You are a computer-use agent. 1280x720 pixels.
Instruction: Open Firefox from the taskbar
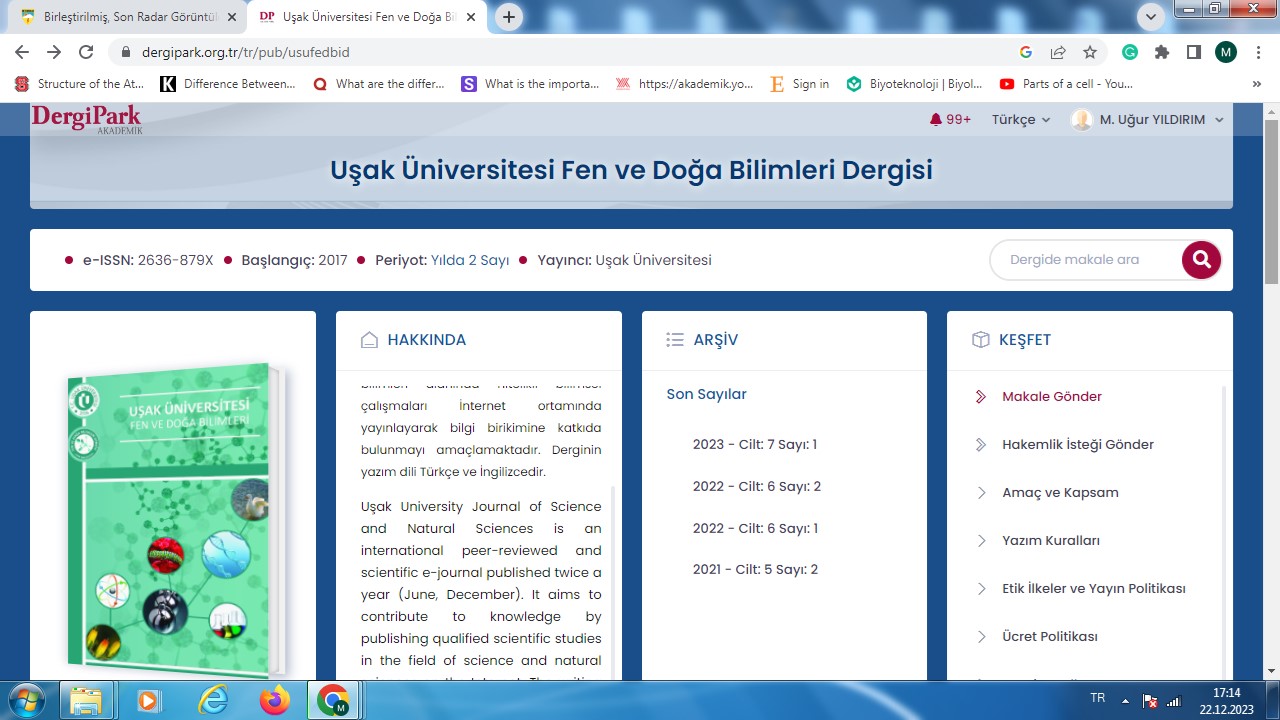click(274, 700)
